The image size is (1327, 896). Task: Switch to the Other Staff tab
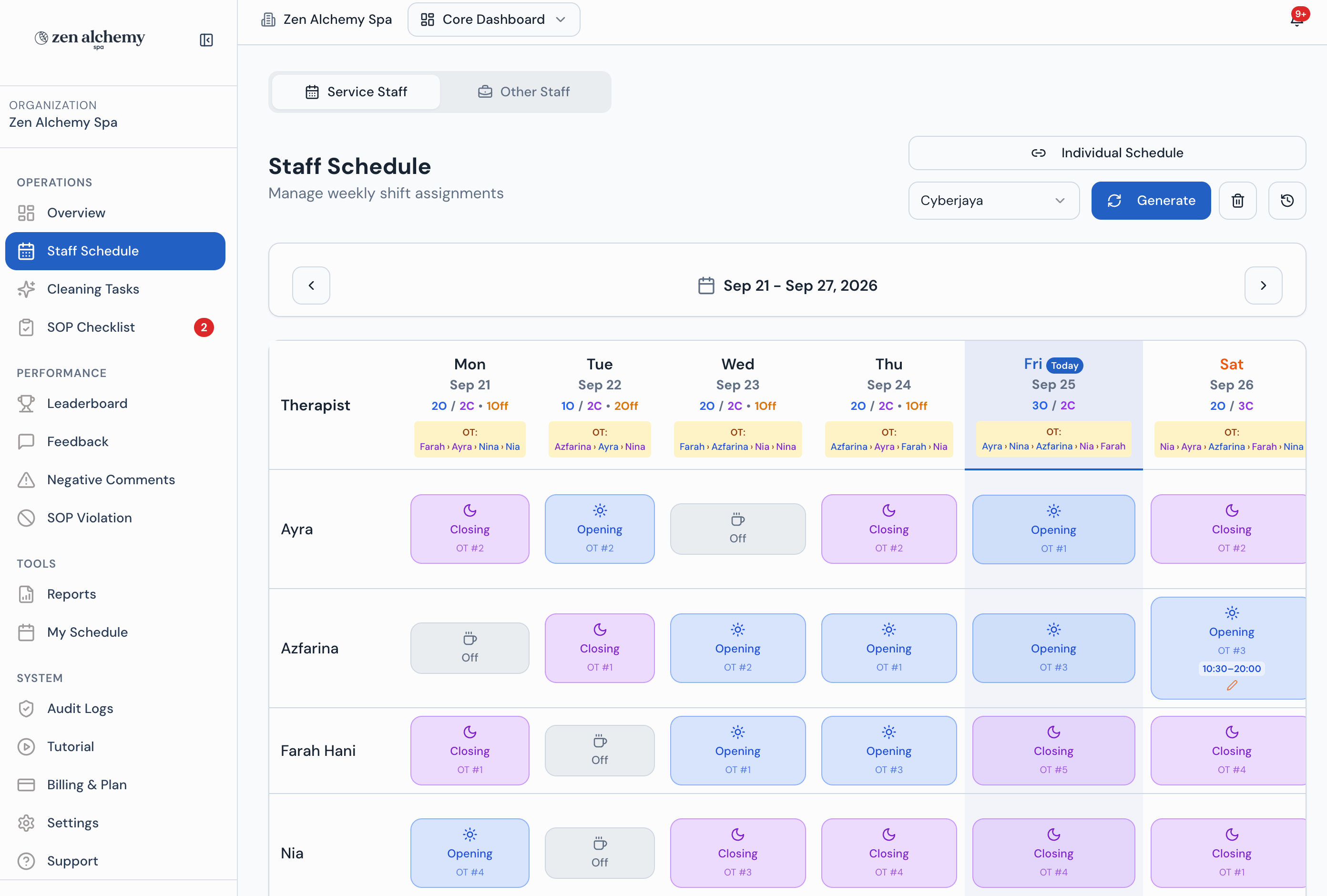point(524,92)
